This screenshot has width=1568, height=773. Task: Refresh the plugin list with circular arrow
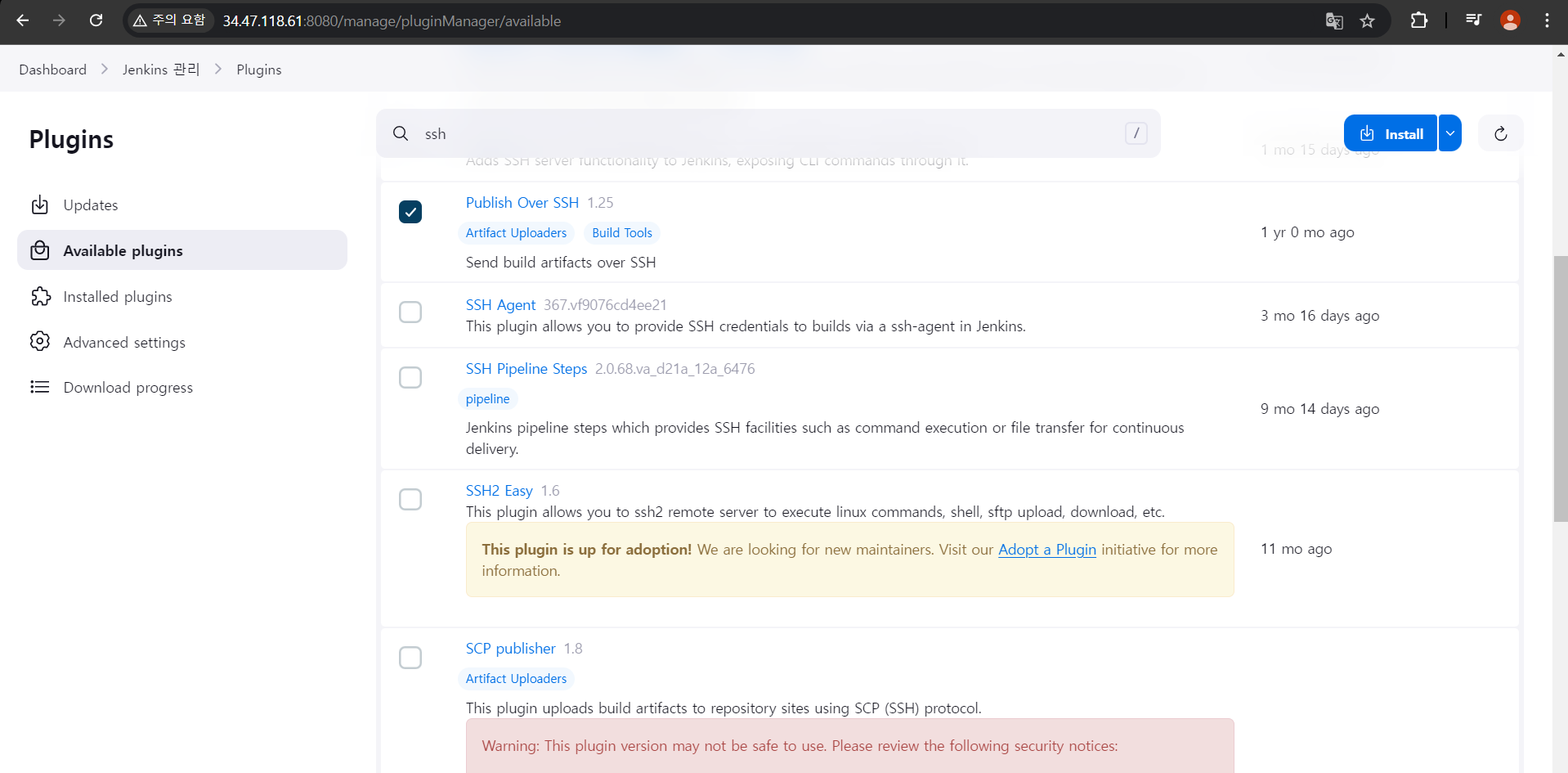pyautogui.click(x=1501, y=133)
